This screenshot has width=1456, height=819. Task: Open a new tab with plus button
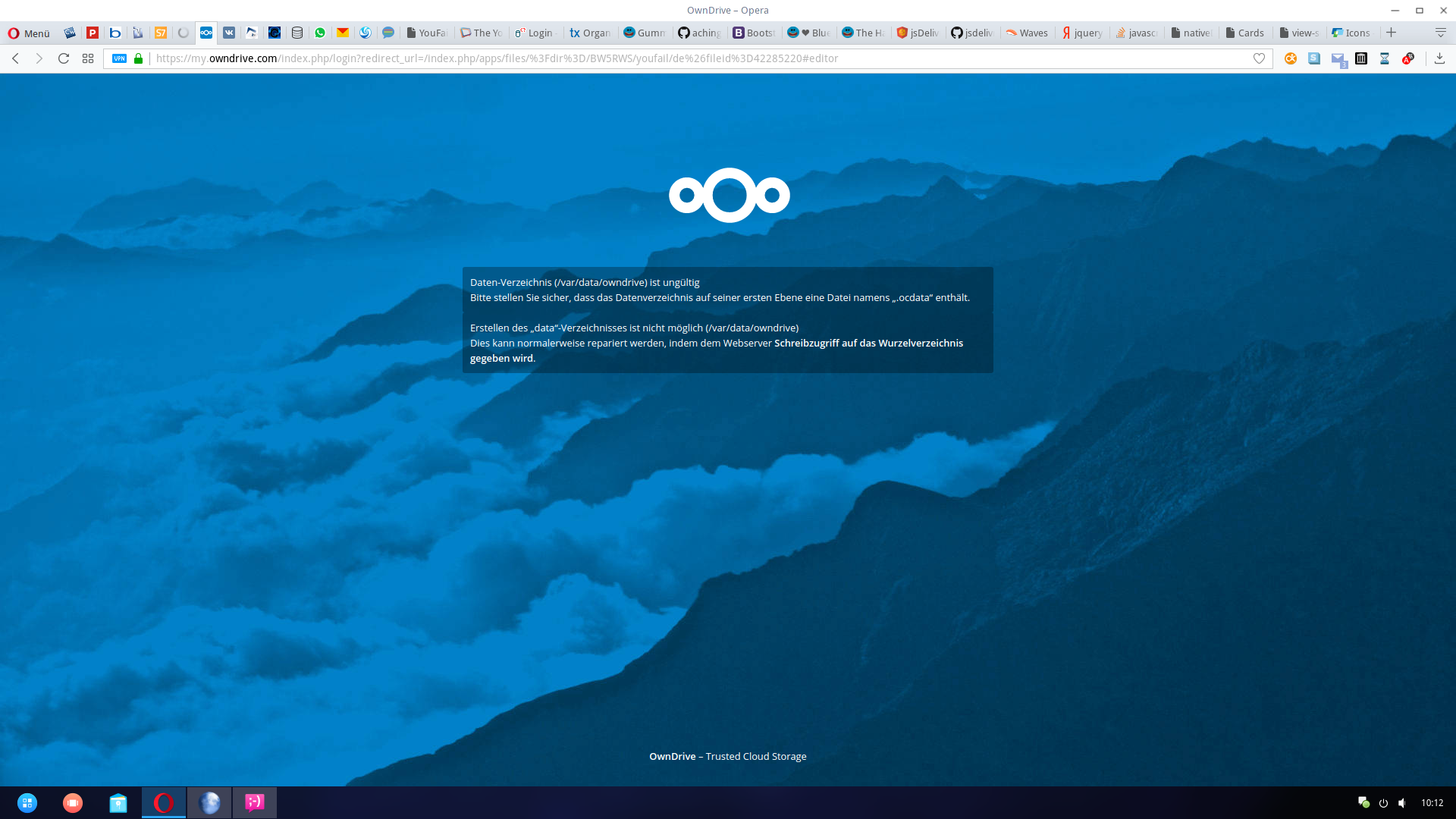pyautogui.click(x=1391, y=33)
